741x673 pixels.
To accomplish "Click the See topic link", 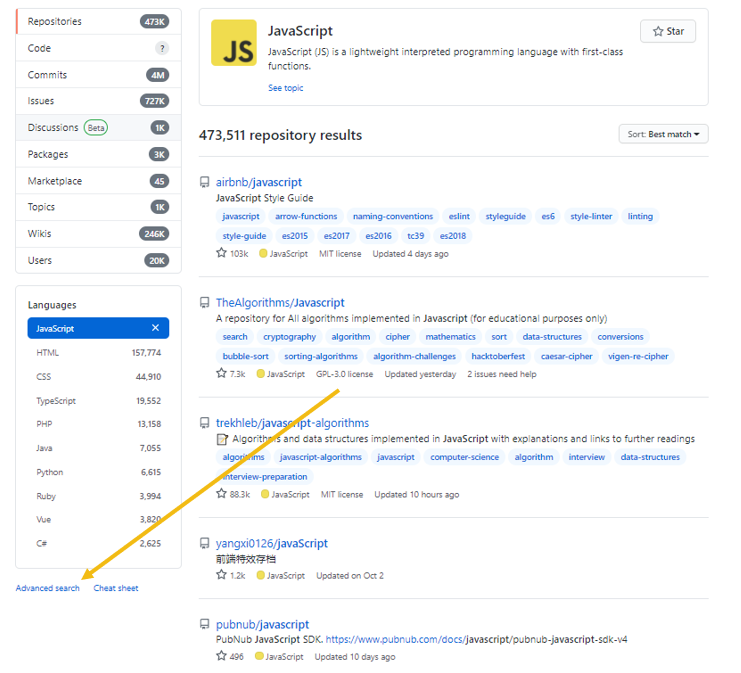I will (x=285, y=88).
